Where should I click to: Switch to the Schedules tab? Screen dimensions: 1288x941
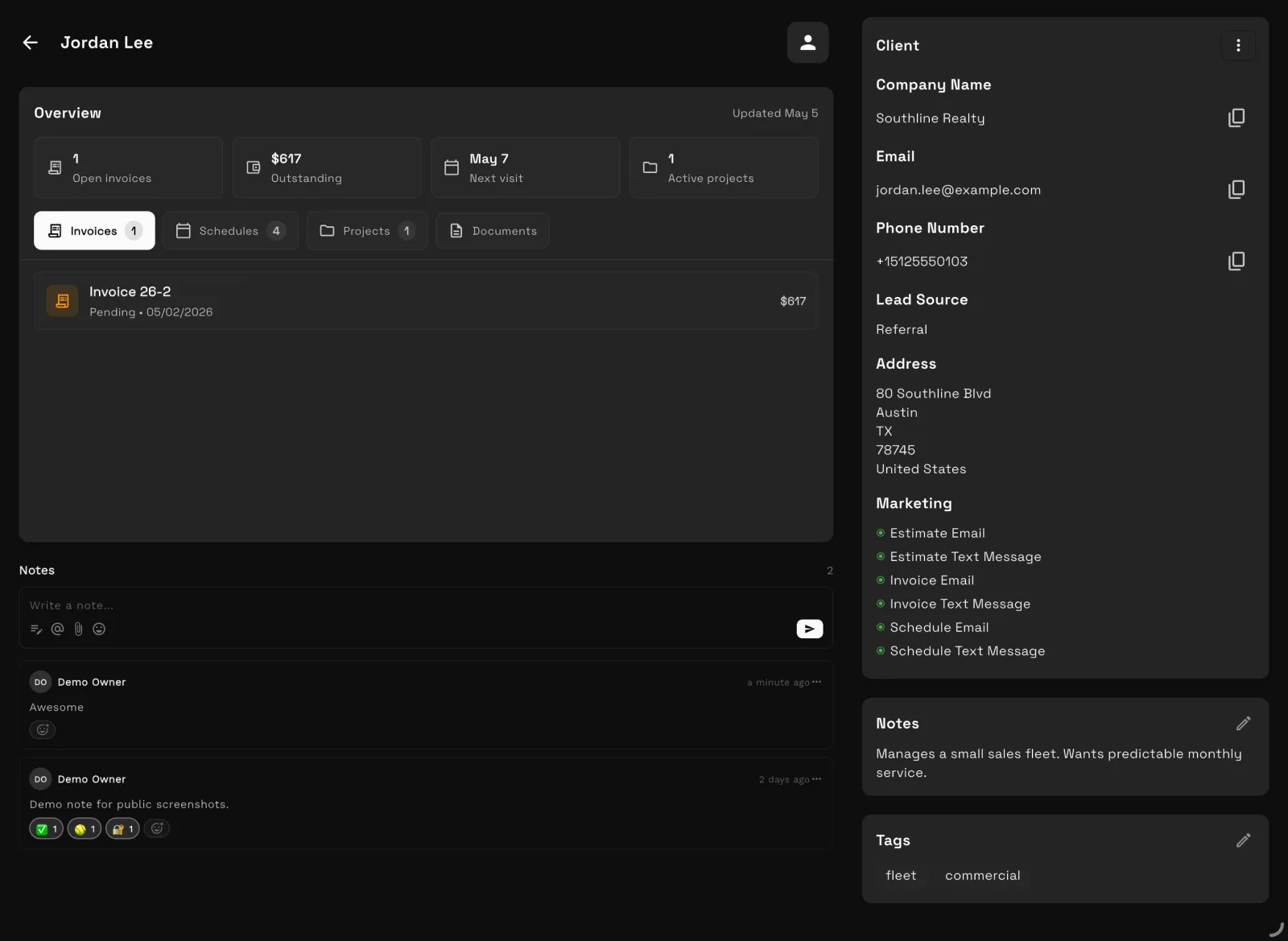[230, 231]
